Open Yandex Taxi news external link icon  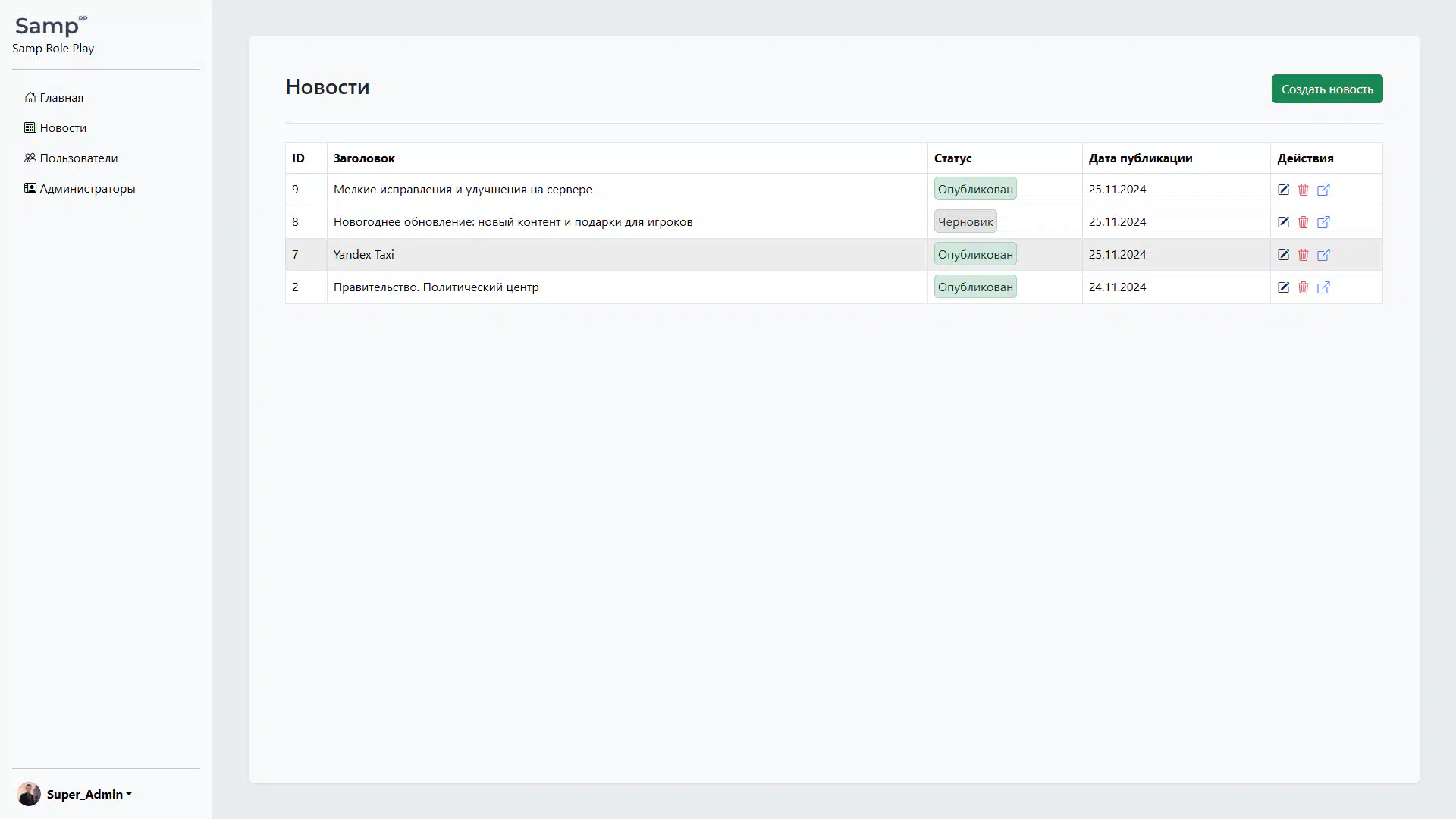(x=1323, y=255)
